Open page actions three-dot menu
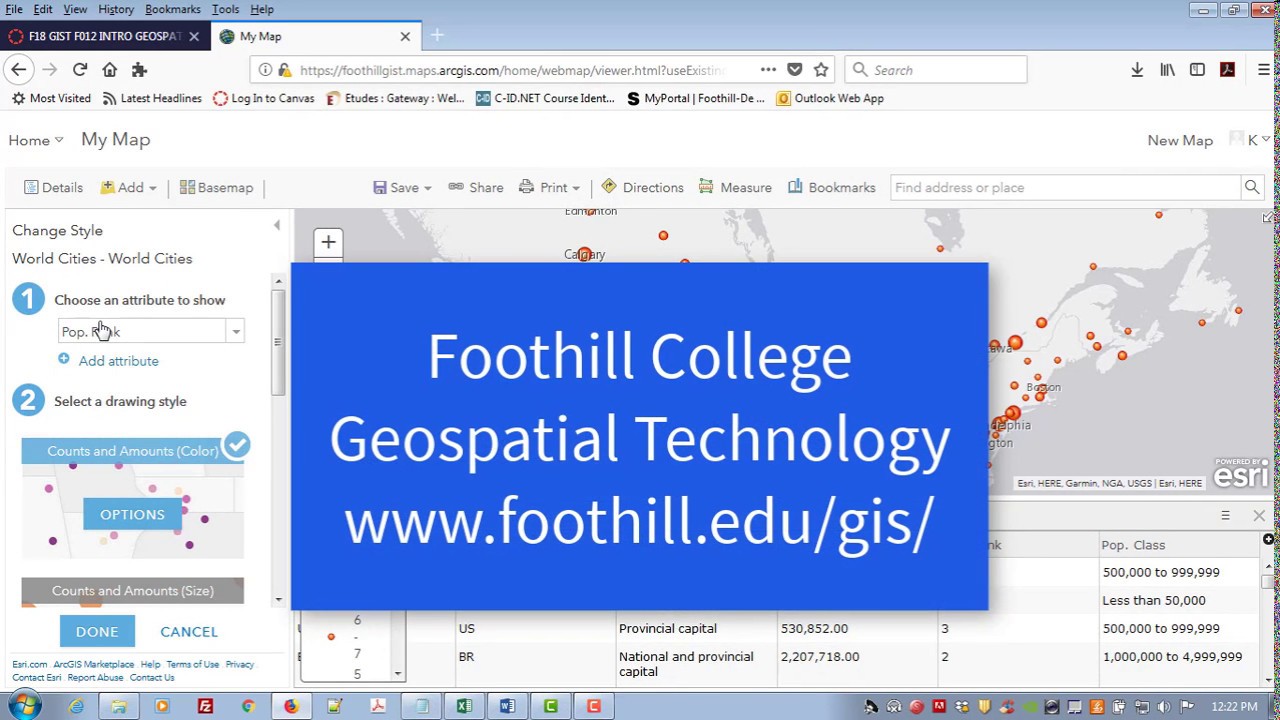 point(768,70)
